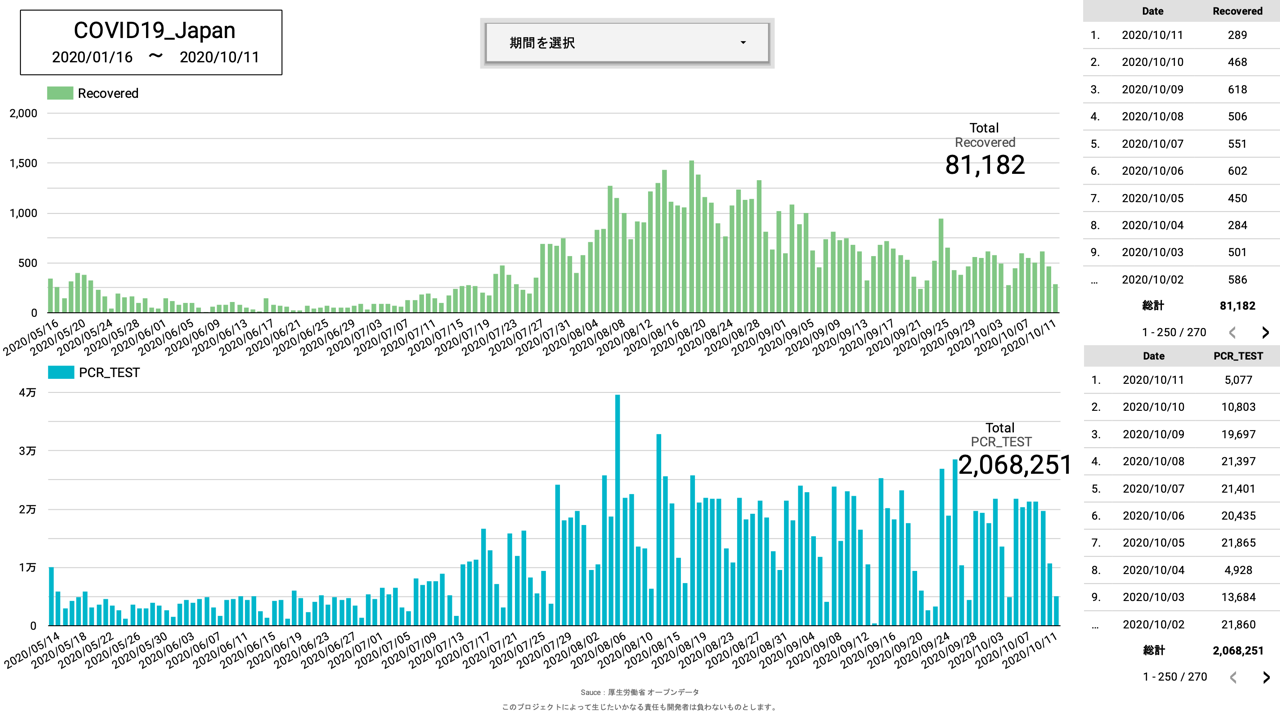The width and height of the screenshot is (1280, 720).
Task: Sort by the PCR_TEST column header
Action: 1237,356
